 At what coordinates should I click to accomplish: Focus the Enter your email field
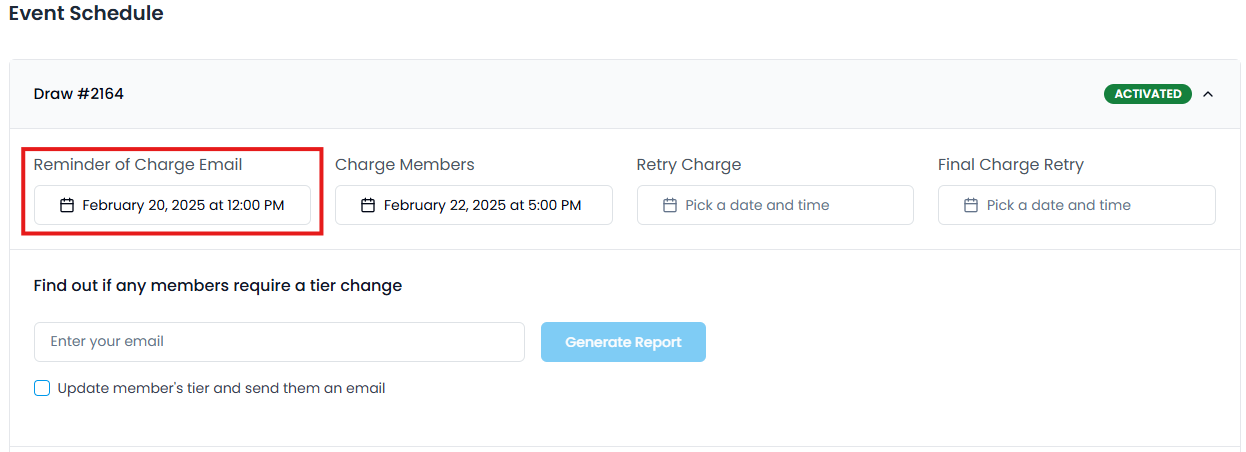pos(279,342)
